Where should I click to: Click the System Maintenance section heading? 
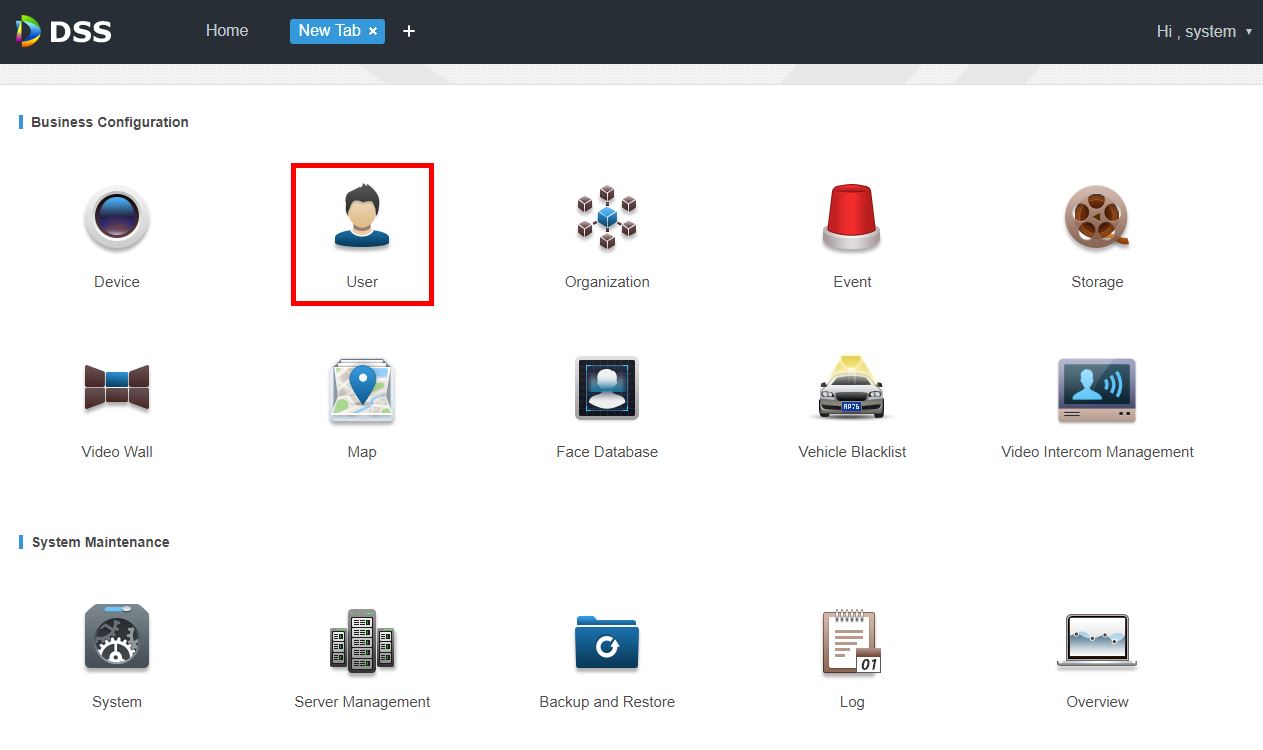click(101, 542)
